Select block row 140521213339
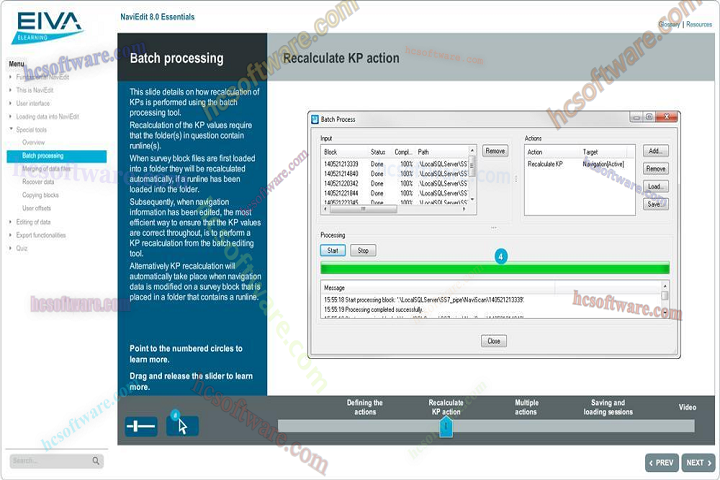 point(395,164)
